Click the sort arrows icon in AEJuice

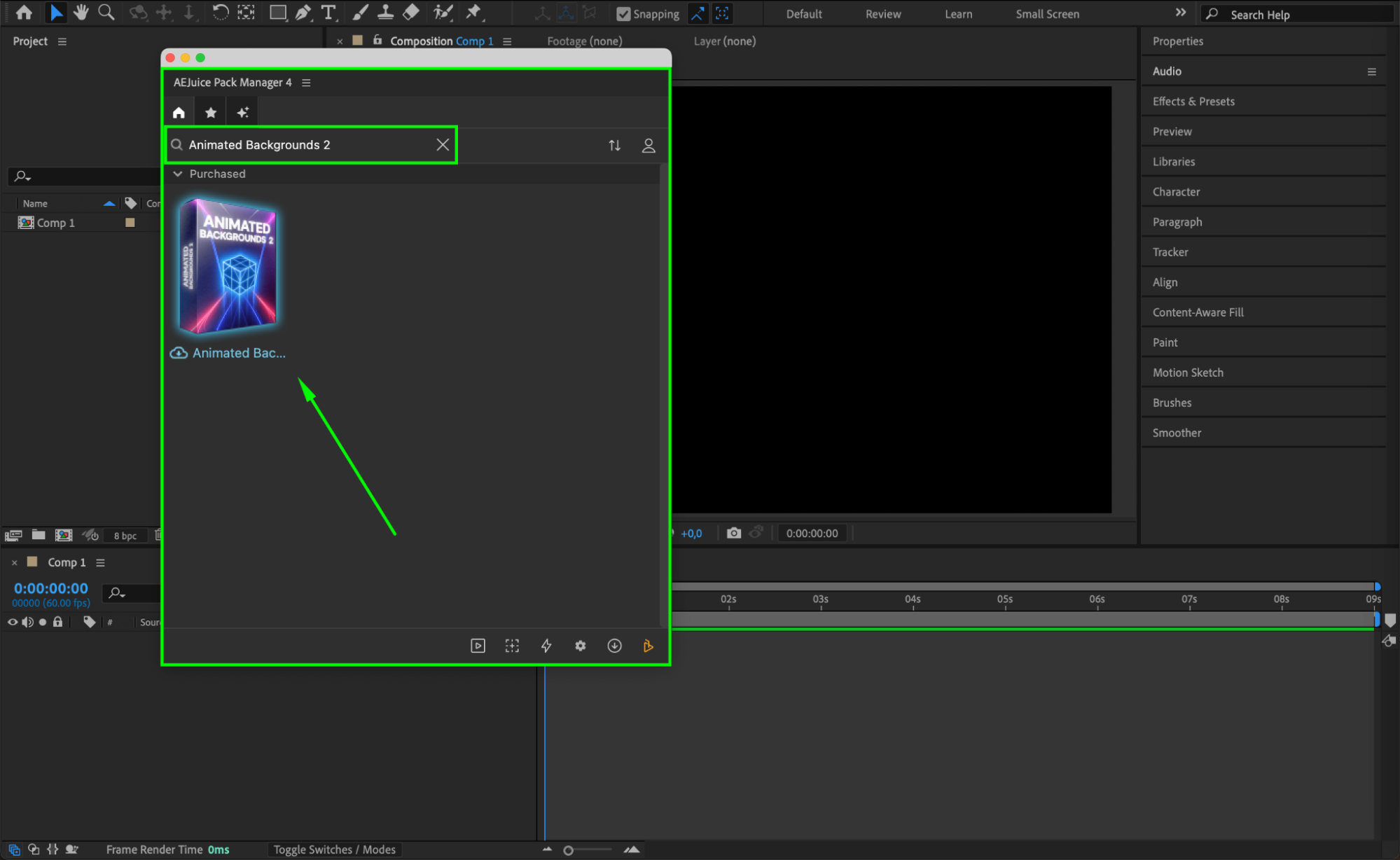(x=614, y=145)
